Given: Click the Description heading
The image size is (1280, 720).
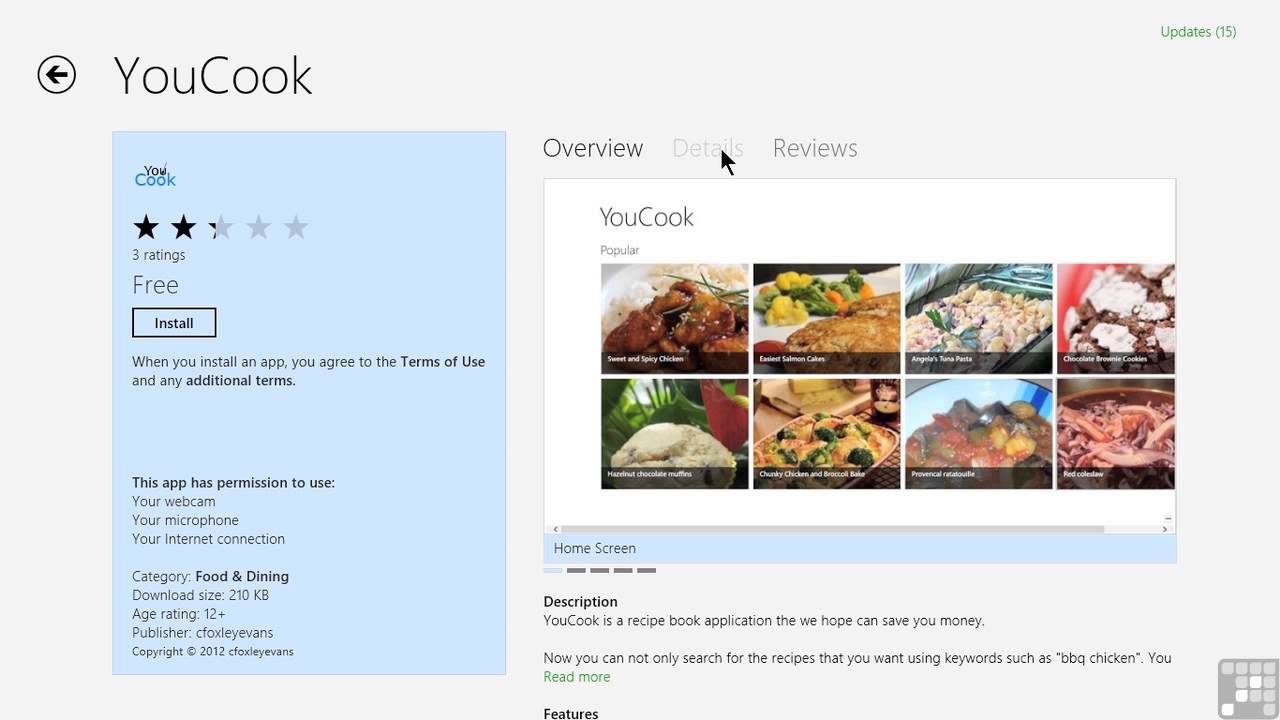Looking at the screenshot, I should (x=580, y=602).
